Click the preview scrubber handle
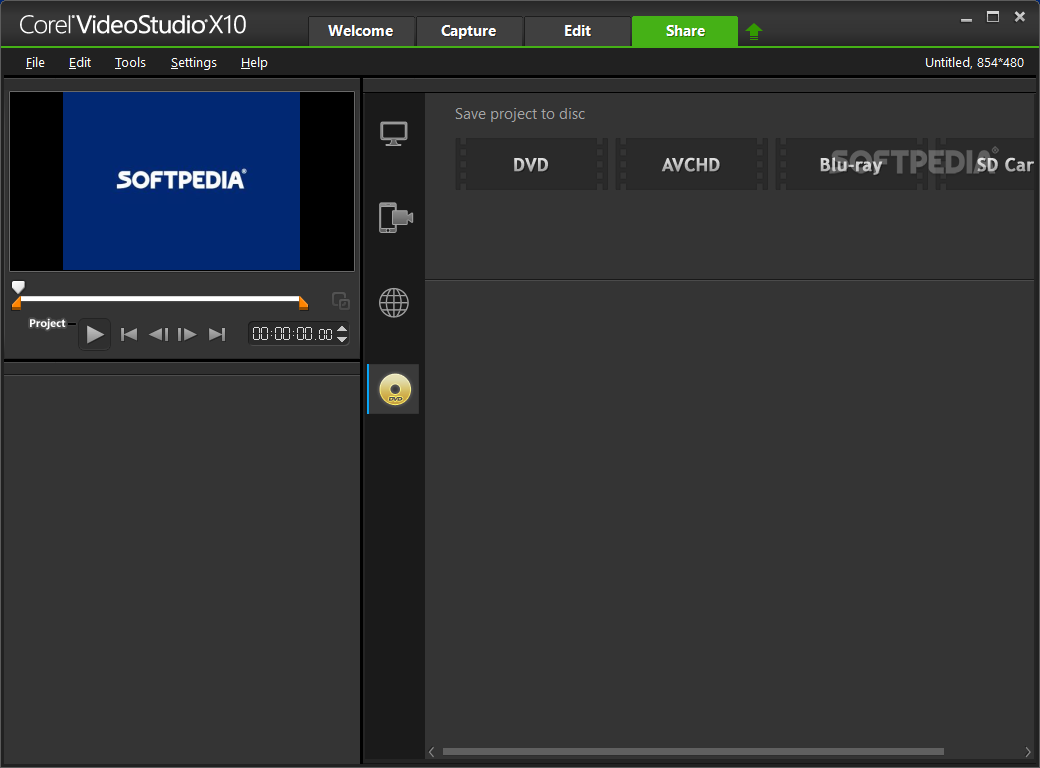This screenshot has width=1040, height=768. 19,287
